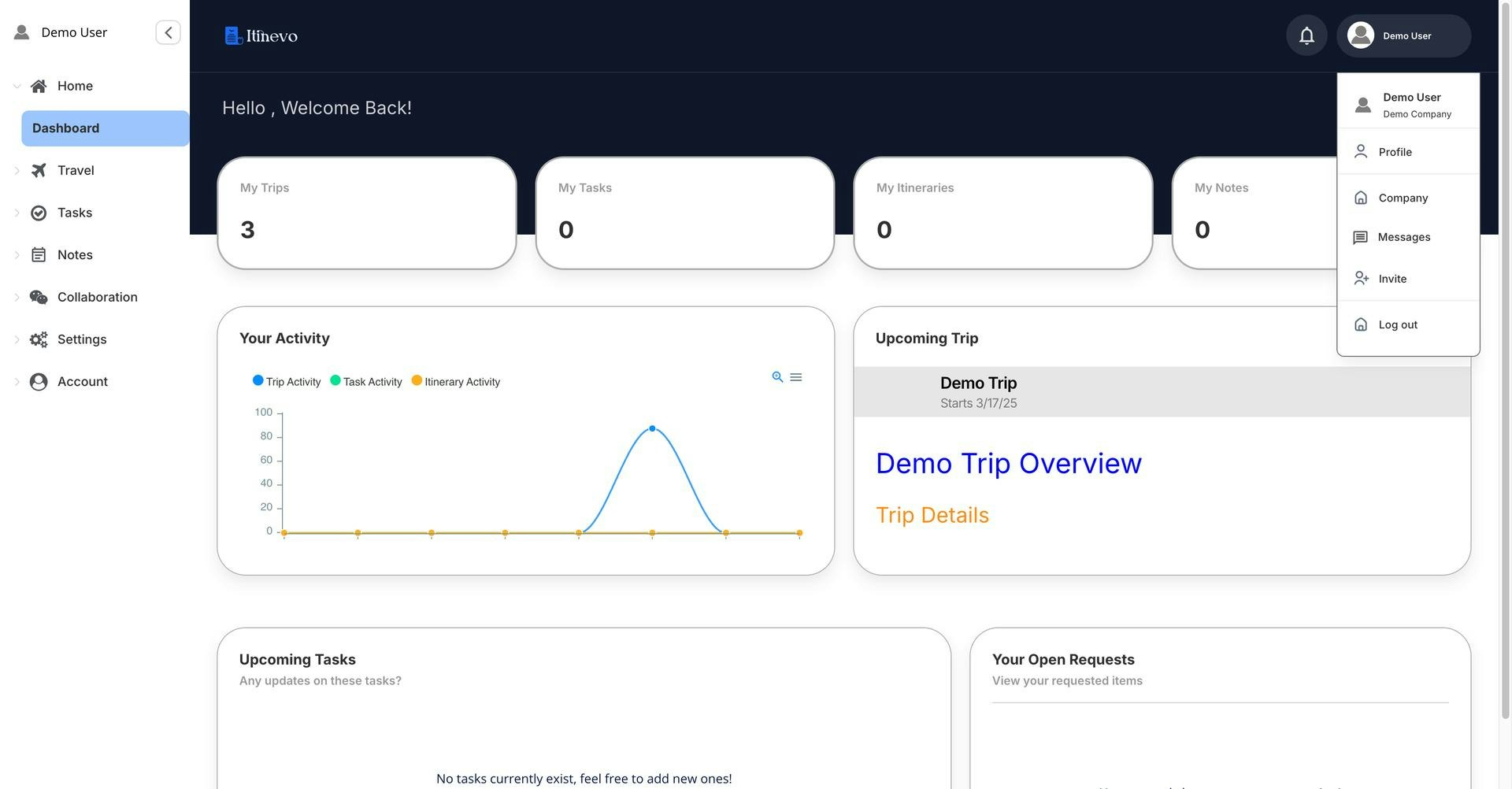Click the Account person icon

click(39, 381)
